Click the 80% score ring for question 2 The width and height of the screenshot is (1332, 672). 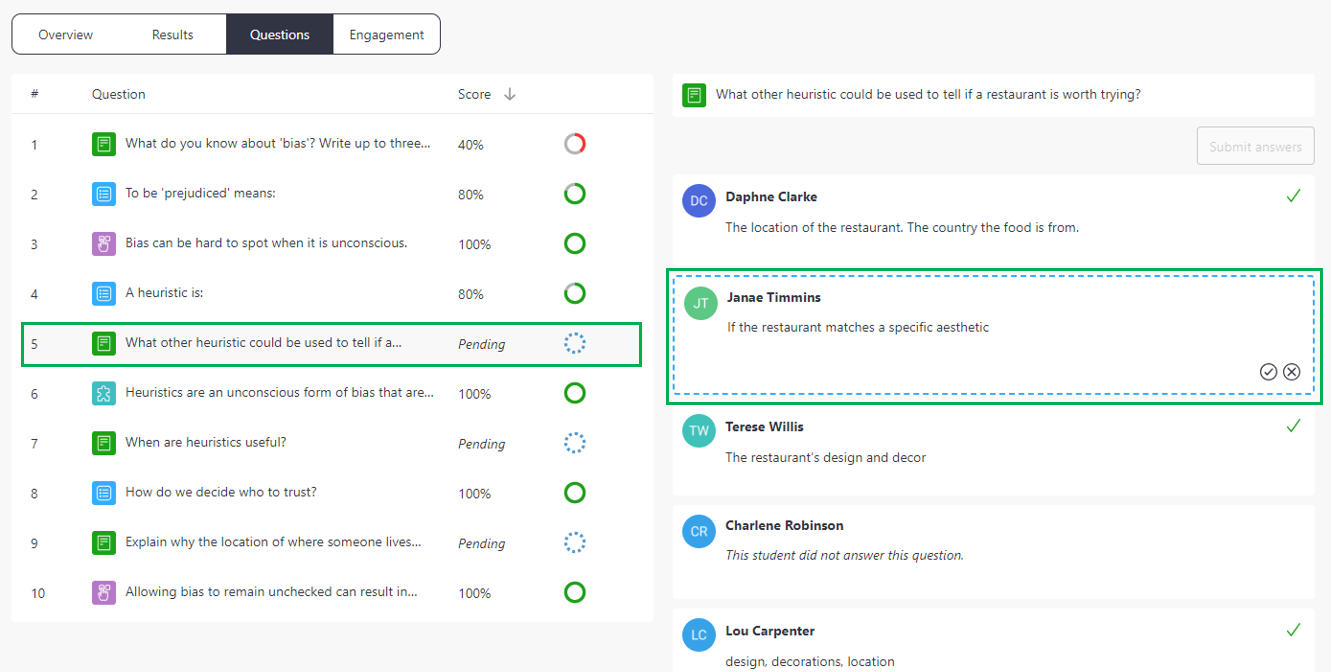point(575,194)
